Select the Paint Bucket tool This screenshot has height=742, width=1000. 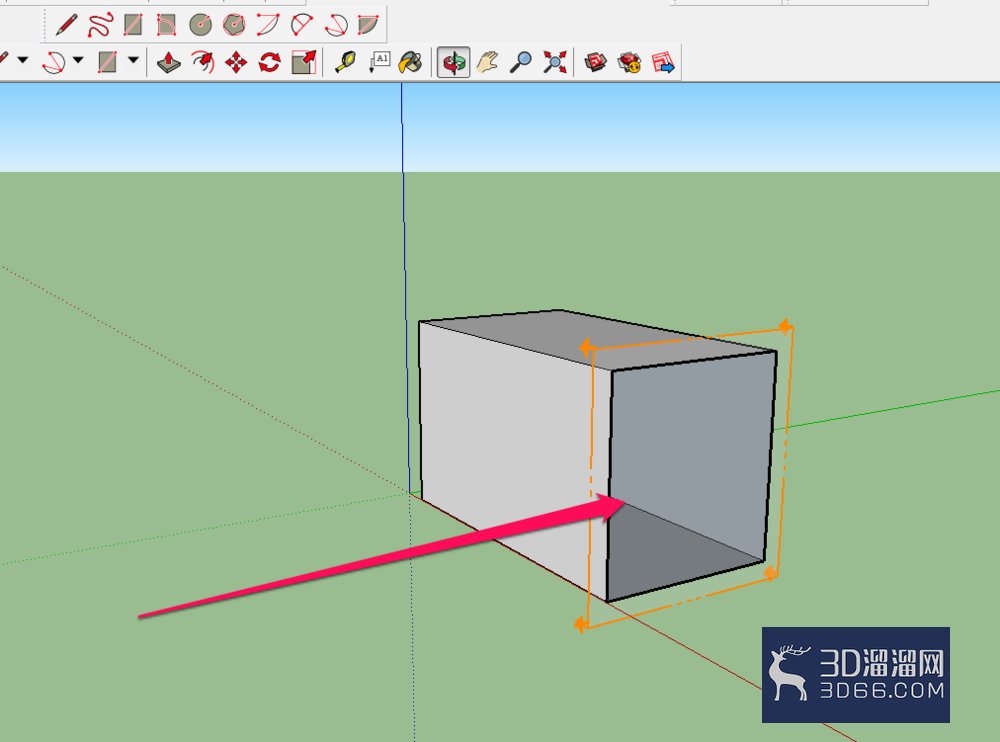[x=411, y=62]
